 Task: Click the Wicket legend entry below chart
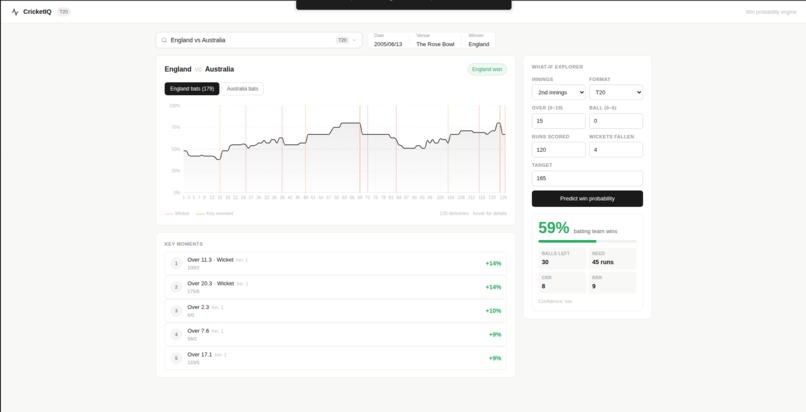[177, 213]
